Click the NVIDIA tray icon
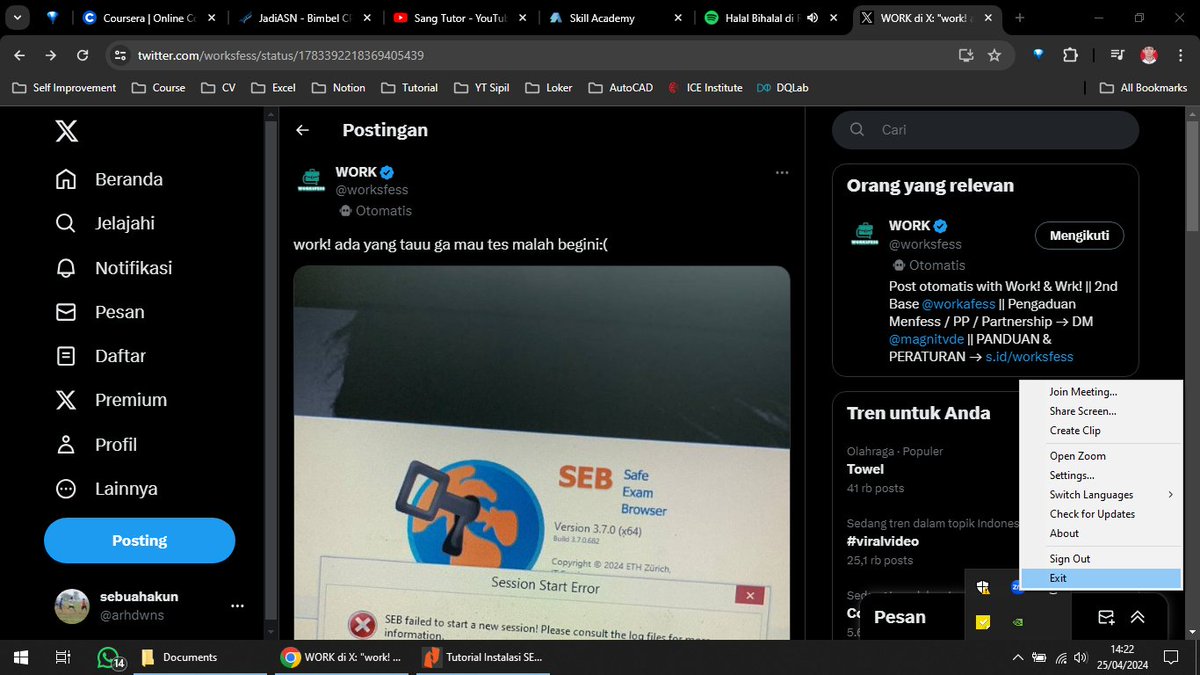The height and width of the screenshot is (675, 1200). point(1017,622)
